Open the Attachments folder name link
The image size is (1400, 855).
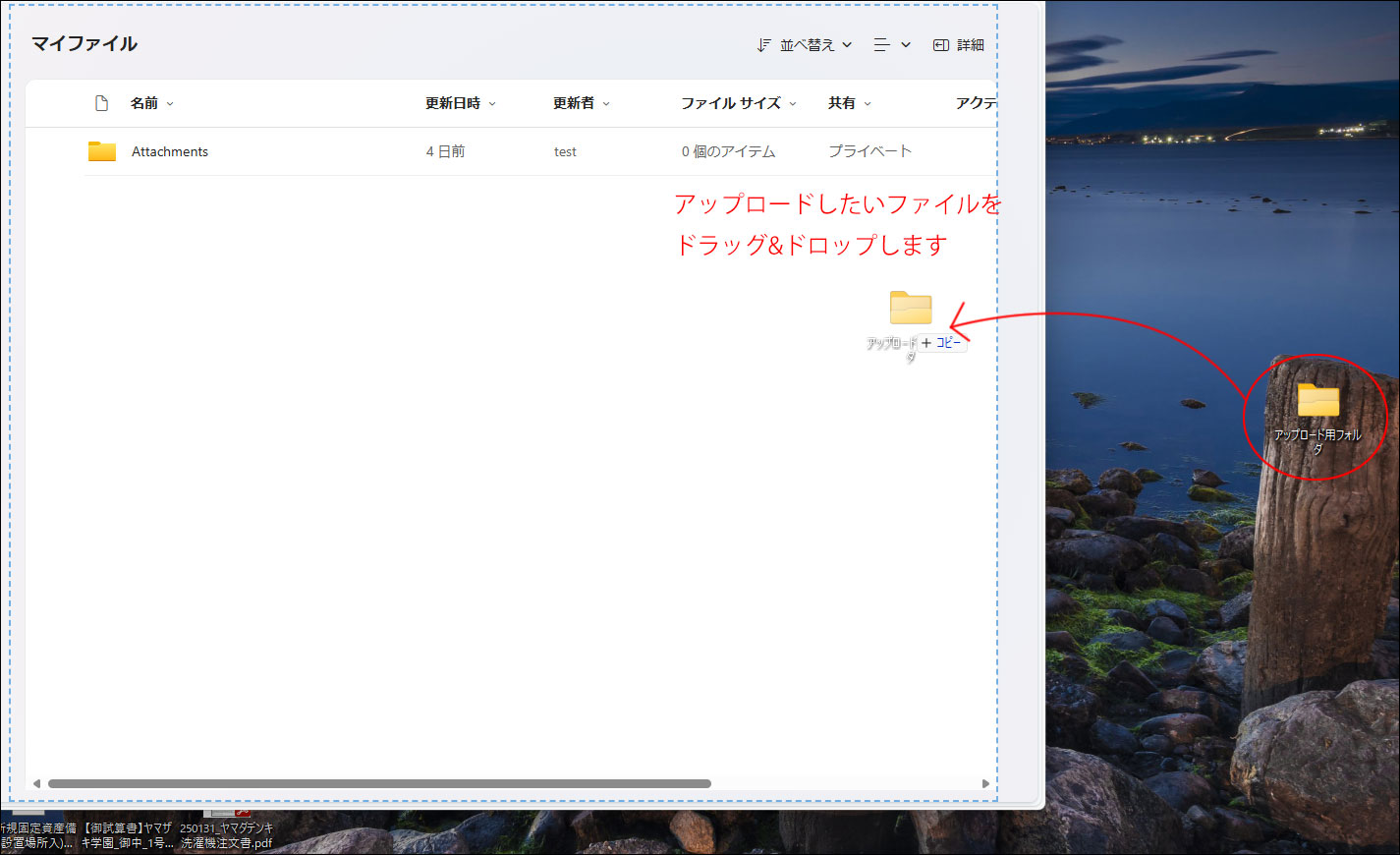click(x=170, y=151)
